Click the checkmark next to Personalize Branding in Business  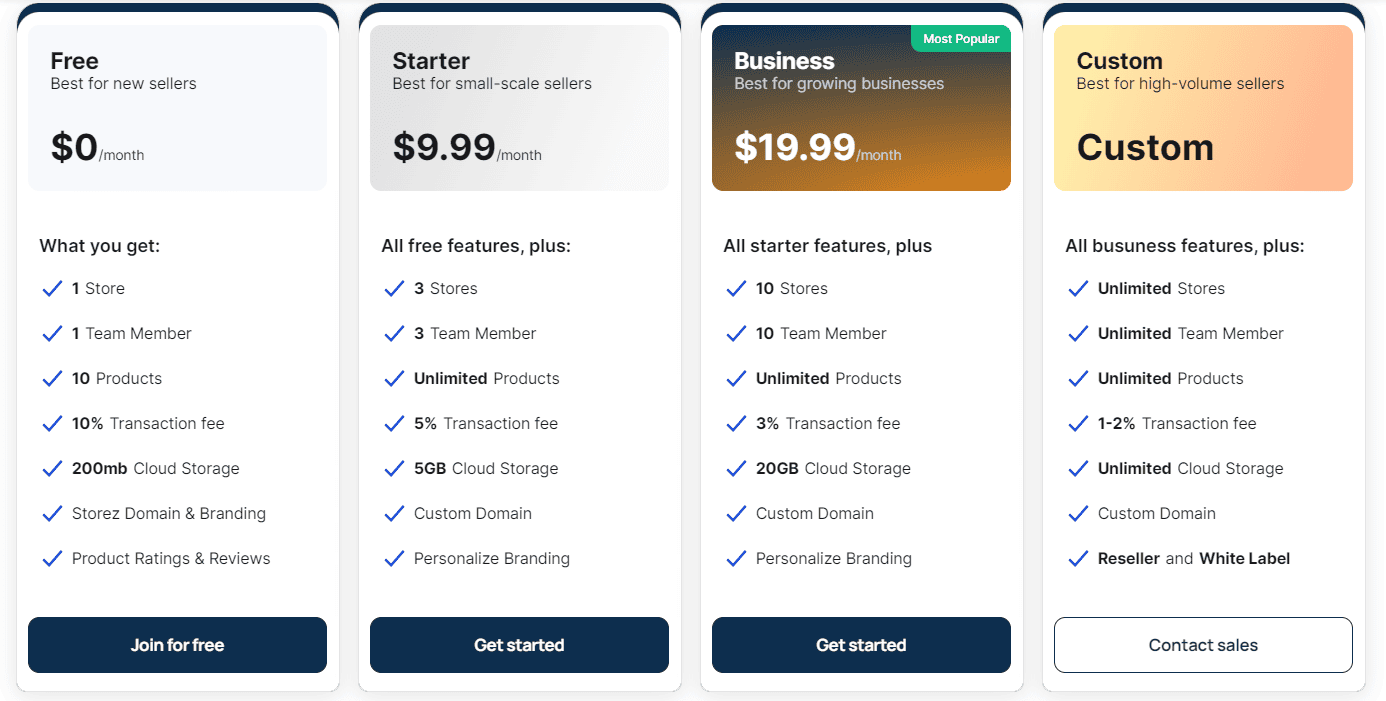pos(736,558)
